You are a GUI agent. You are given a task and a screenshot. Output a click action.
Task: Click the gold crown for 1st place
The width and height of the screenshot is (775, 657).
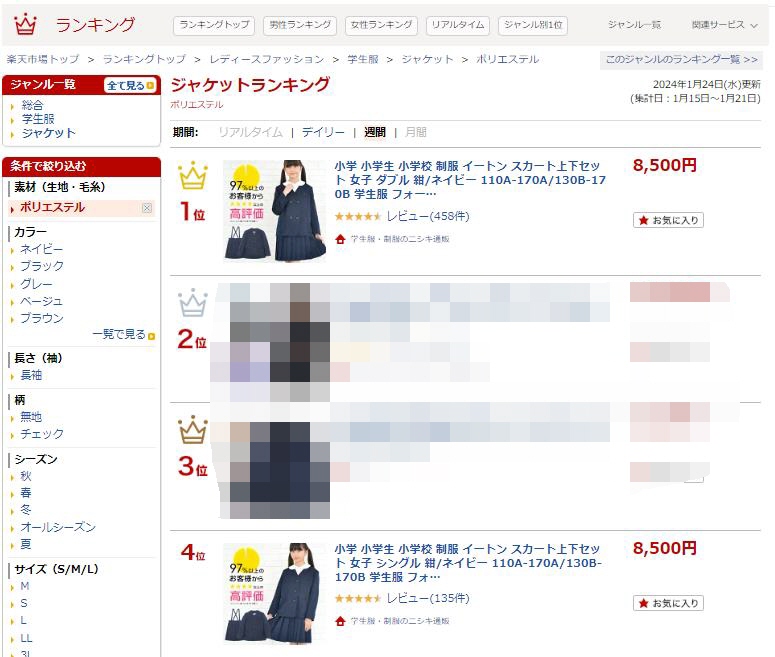point(193,175)
